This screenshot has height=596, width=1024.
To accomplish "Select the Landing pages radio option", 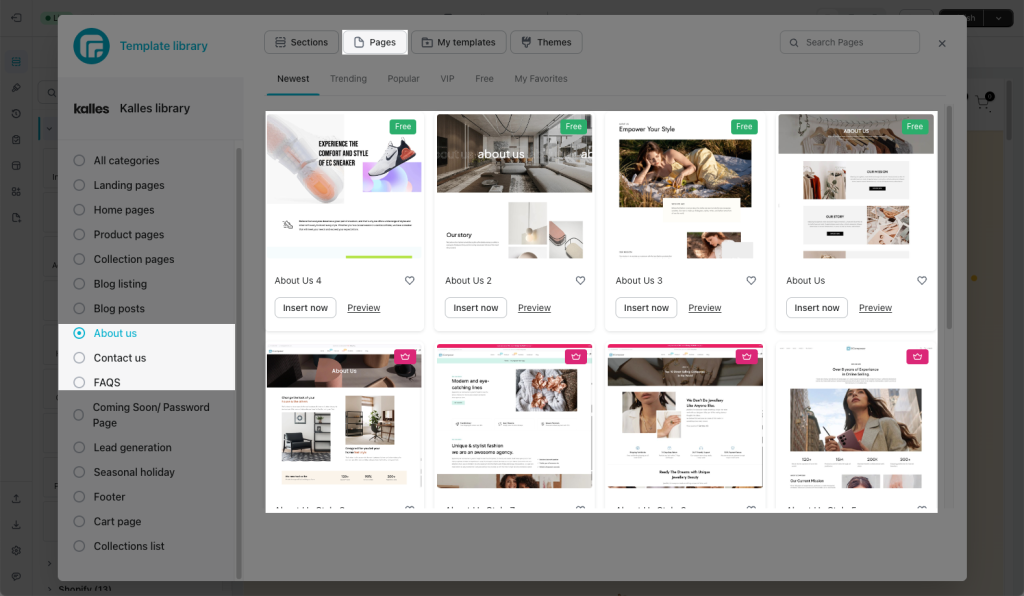I will click(79, 185).
